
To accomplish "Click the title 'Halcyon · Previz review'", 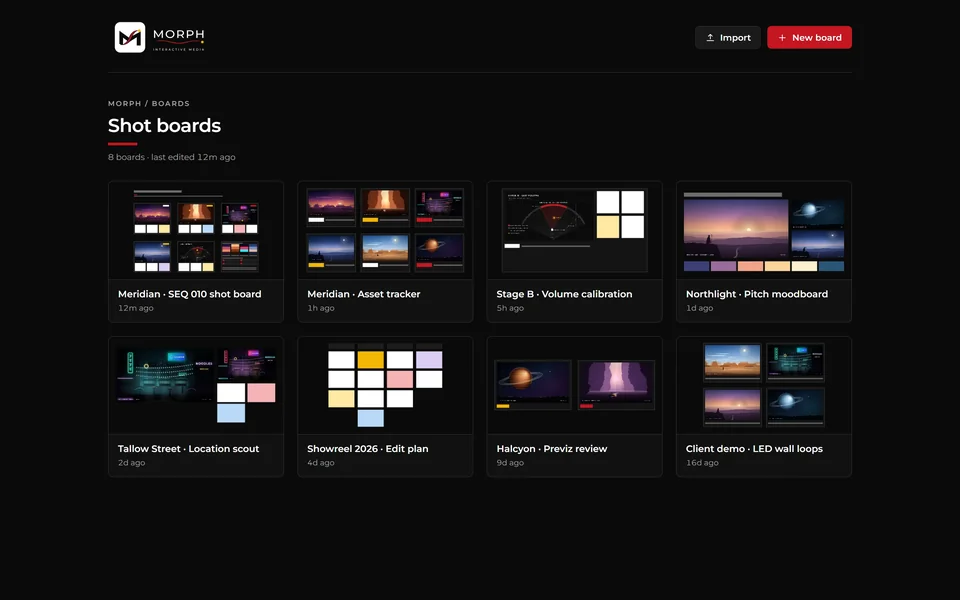I will (552, 449).
